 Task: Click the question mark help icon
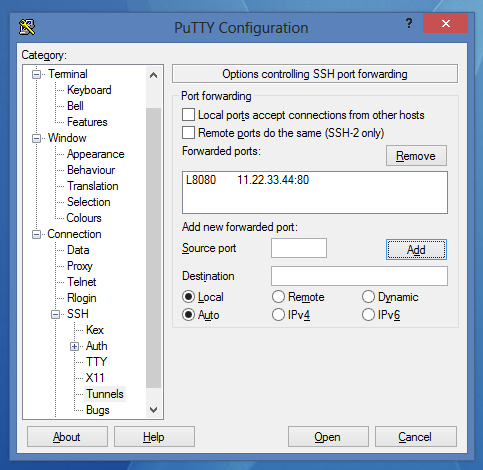409,23
